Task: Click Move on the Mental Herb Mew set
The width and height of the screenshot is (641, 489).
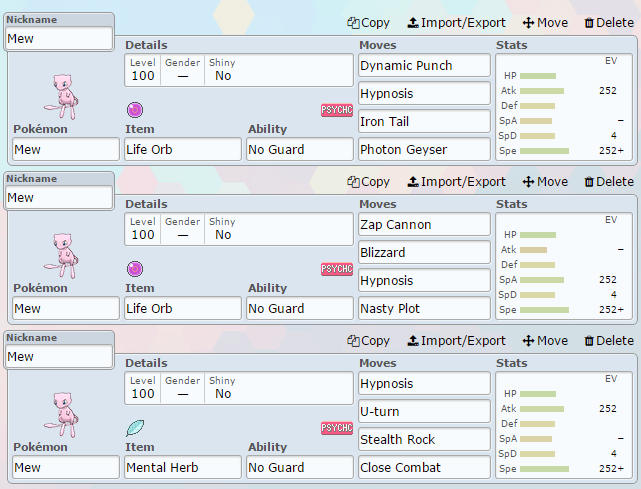Action: [545, 341]
